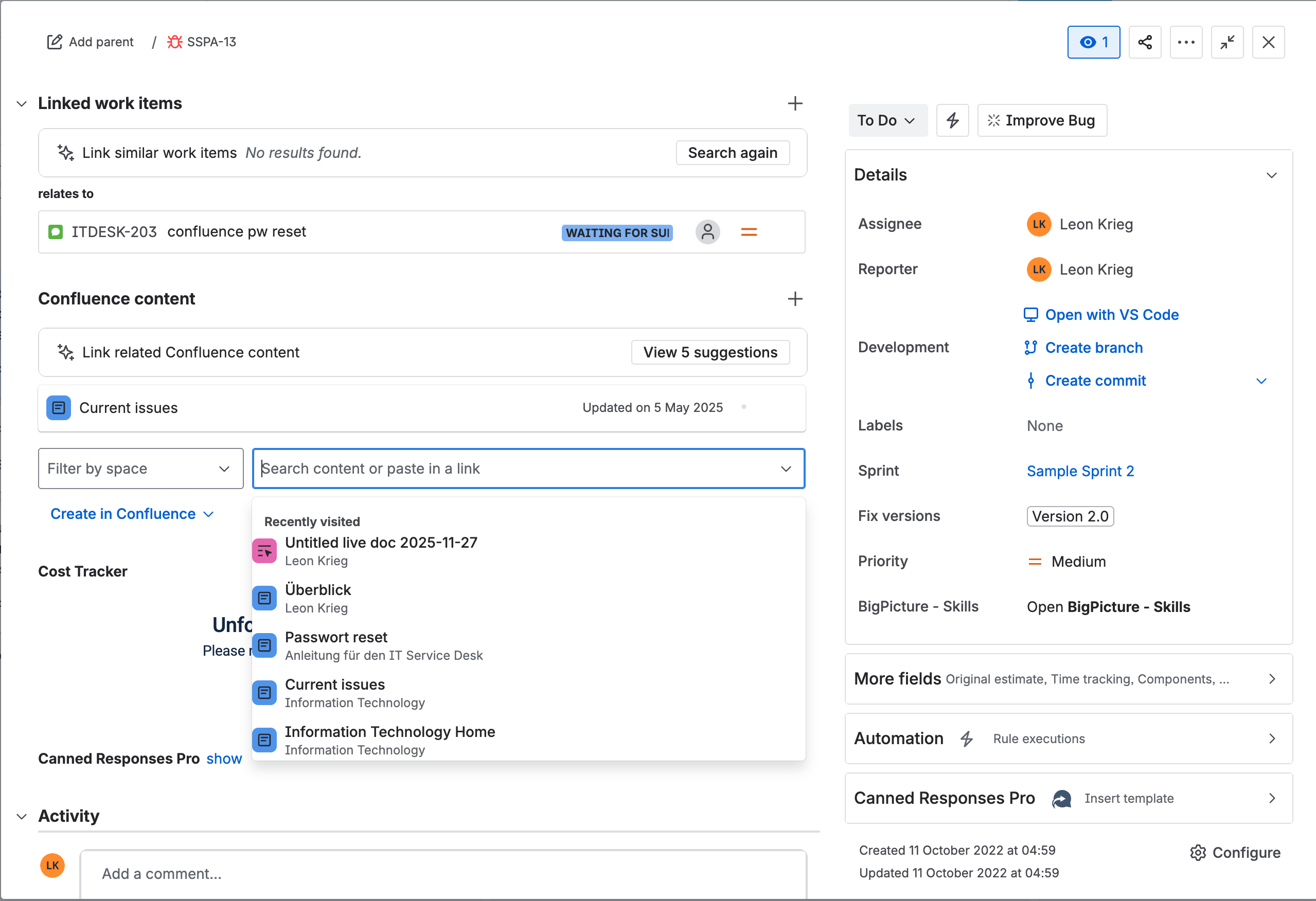Share the issue using the share icon
Screen dimensions: 1316x901
pos(1145,42)
